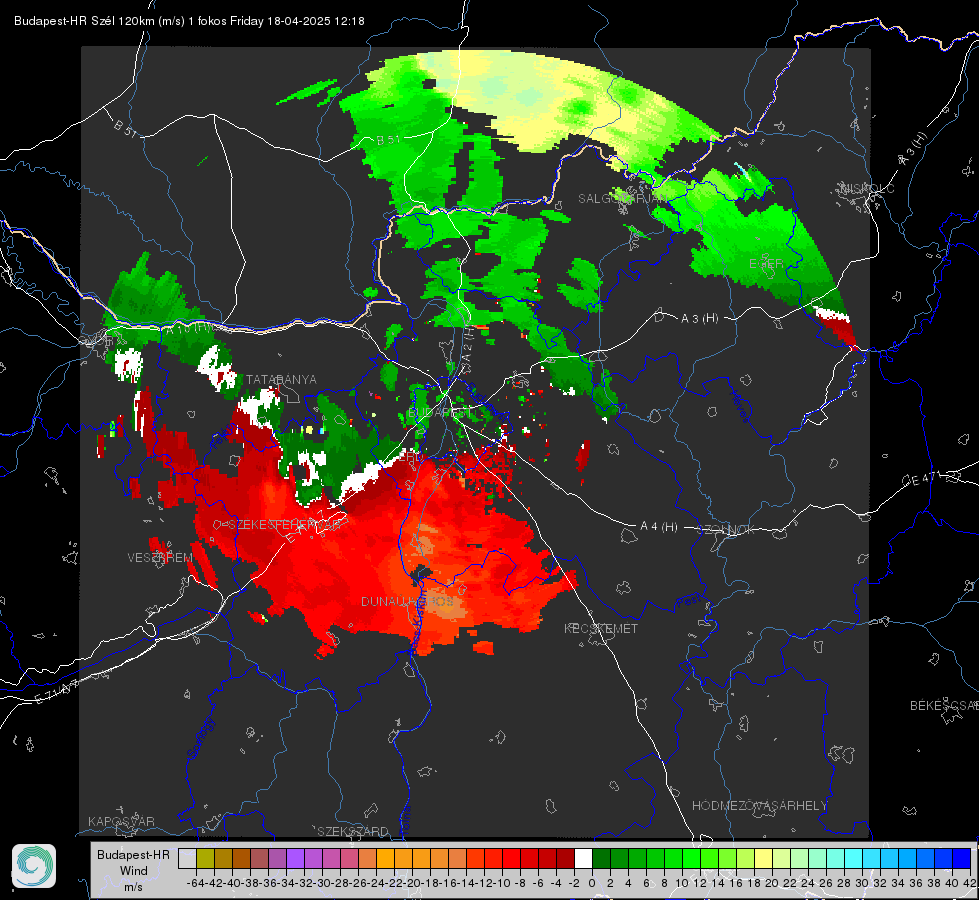The image size is (979, 900).
Task: Click the EGER city label
Action: (766, 264)
